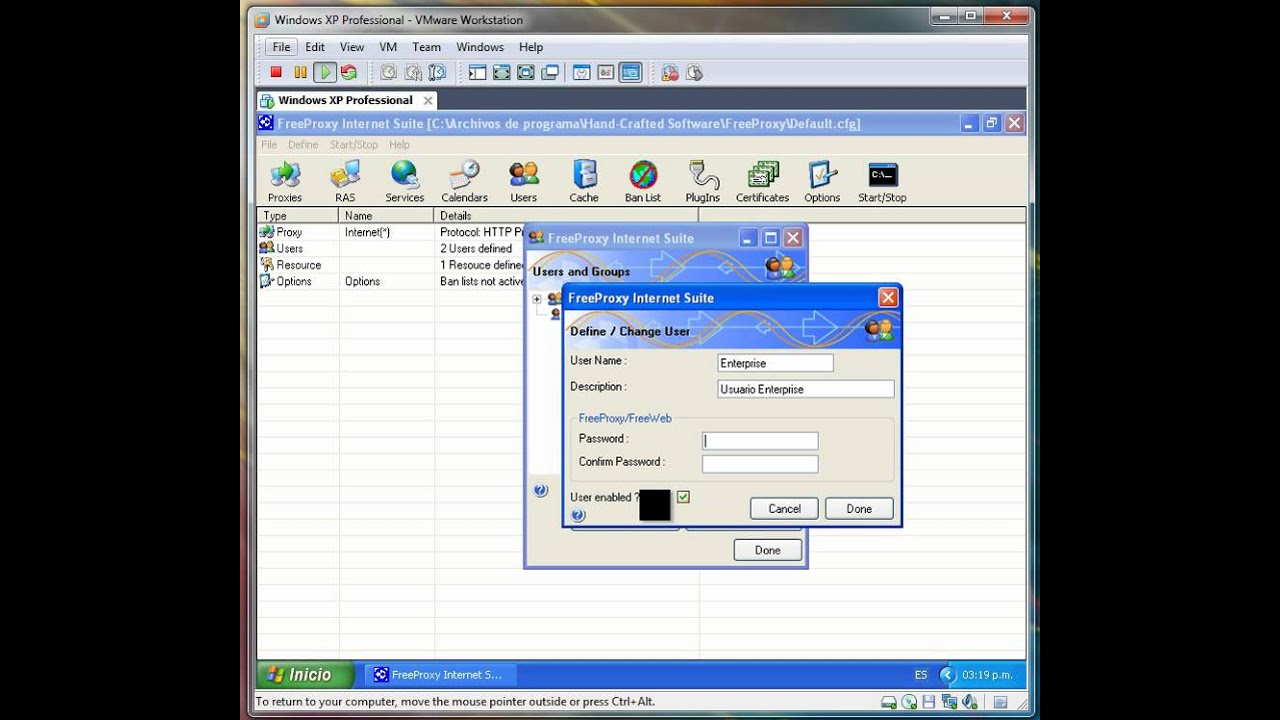This screenshot has height=720, width=1280.
Task: Toggle the User enabled checkbox
Action: coord(683,497)
